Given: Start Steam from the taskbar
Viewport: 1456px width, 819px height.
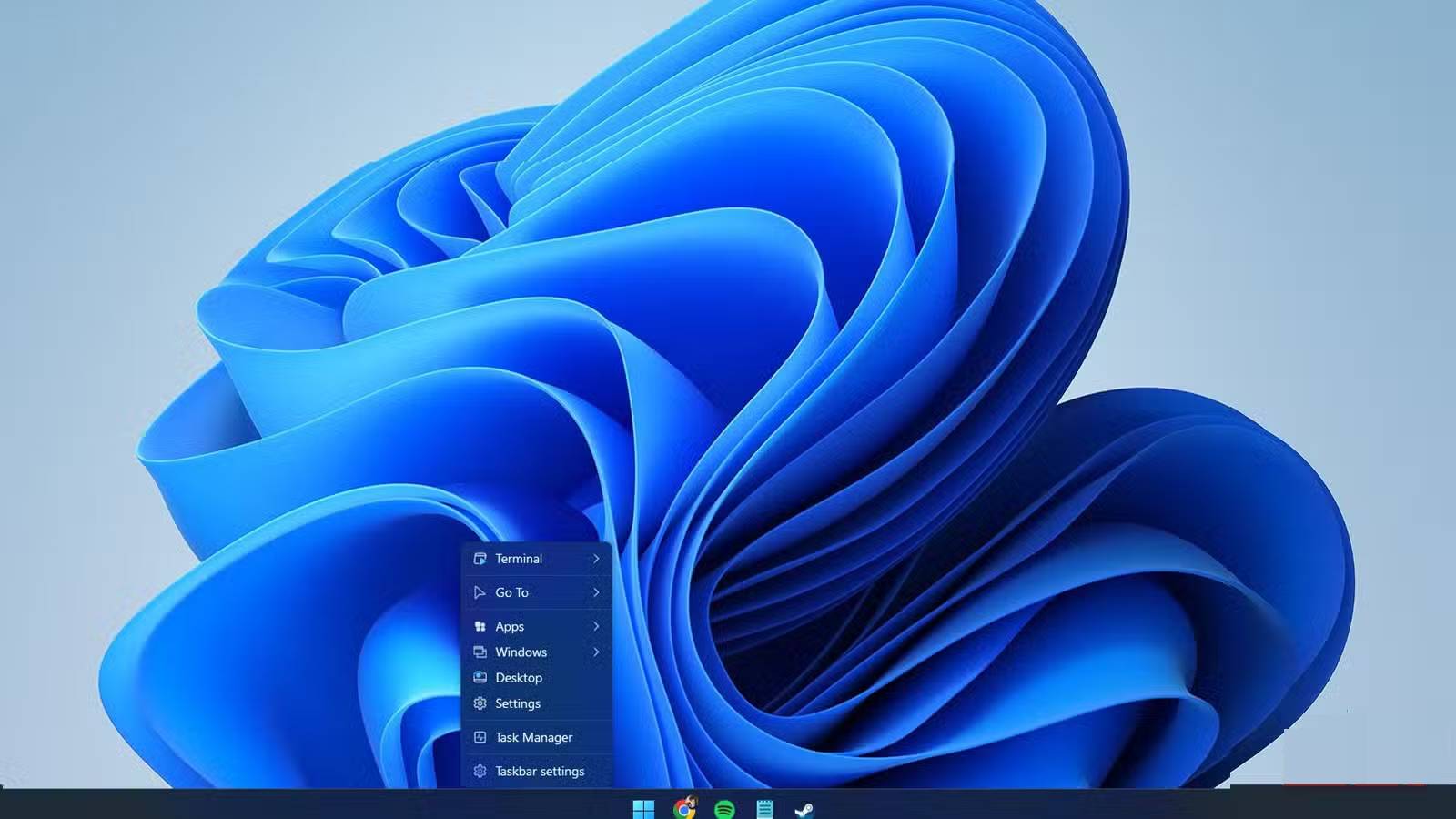Looking at the screenshot, I should pos(803,808).
